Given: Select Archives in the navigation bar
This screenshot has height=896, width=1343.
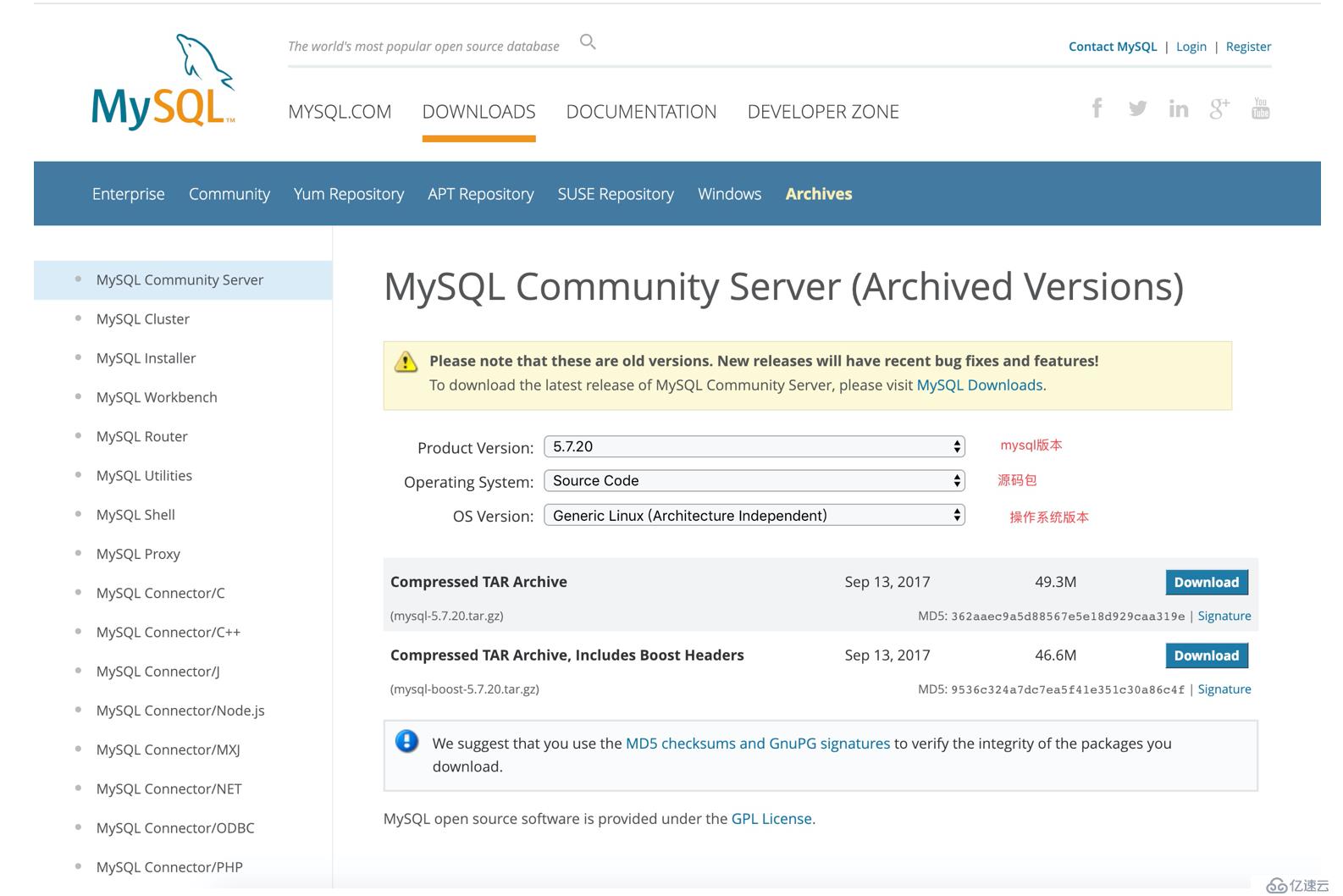Looking at the screenshot, I should [819, 194].
